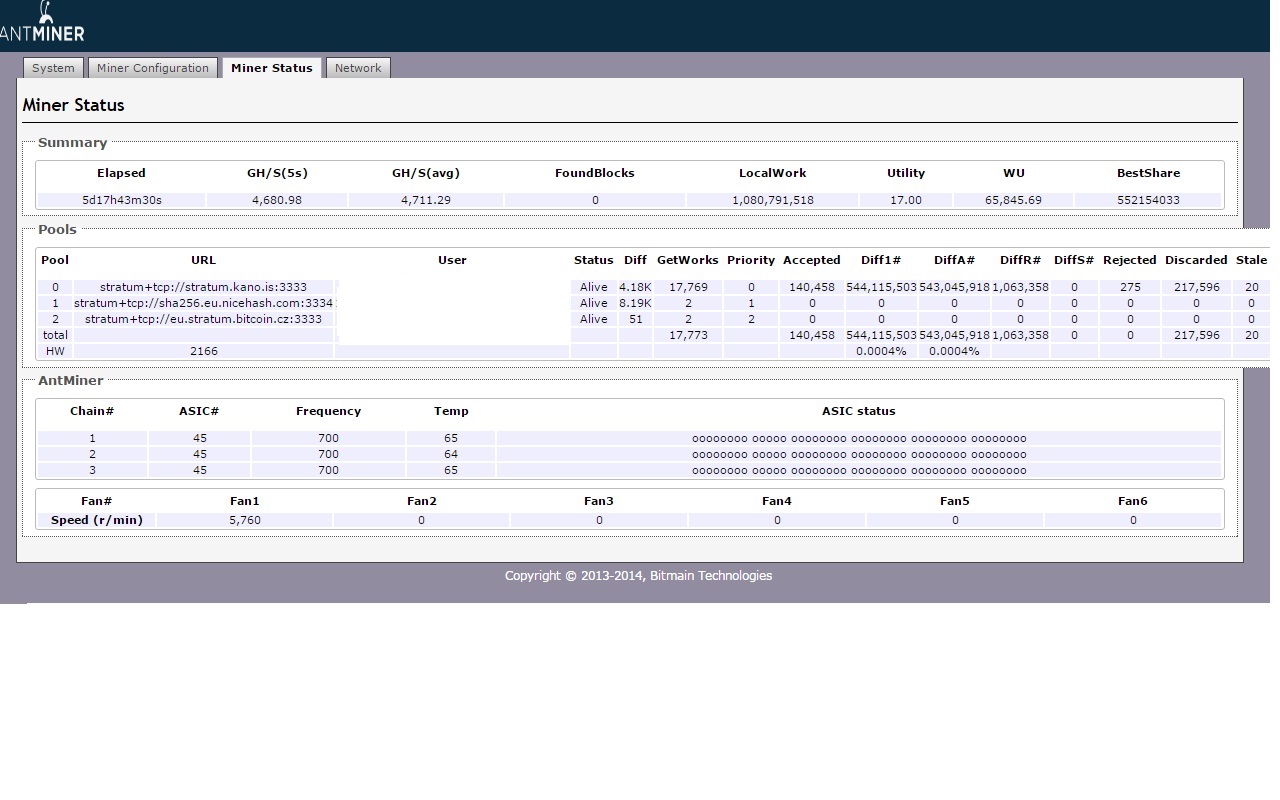Click the Frequency column header
Screen dimensions: 1280x800
pos(328,411)
